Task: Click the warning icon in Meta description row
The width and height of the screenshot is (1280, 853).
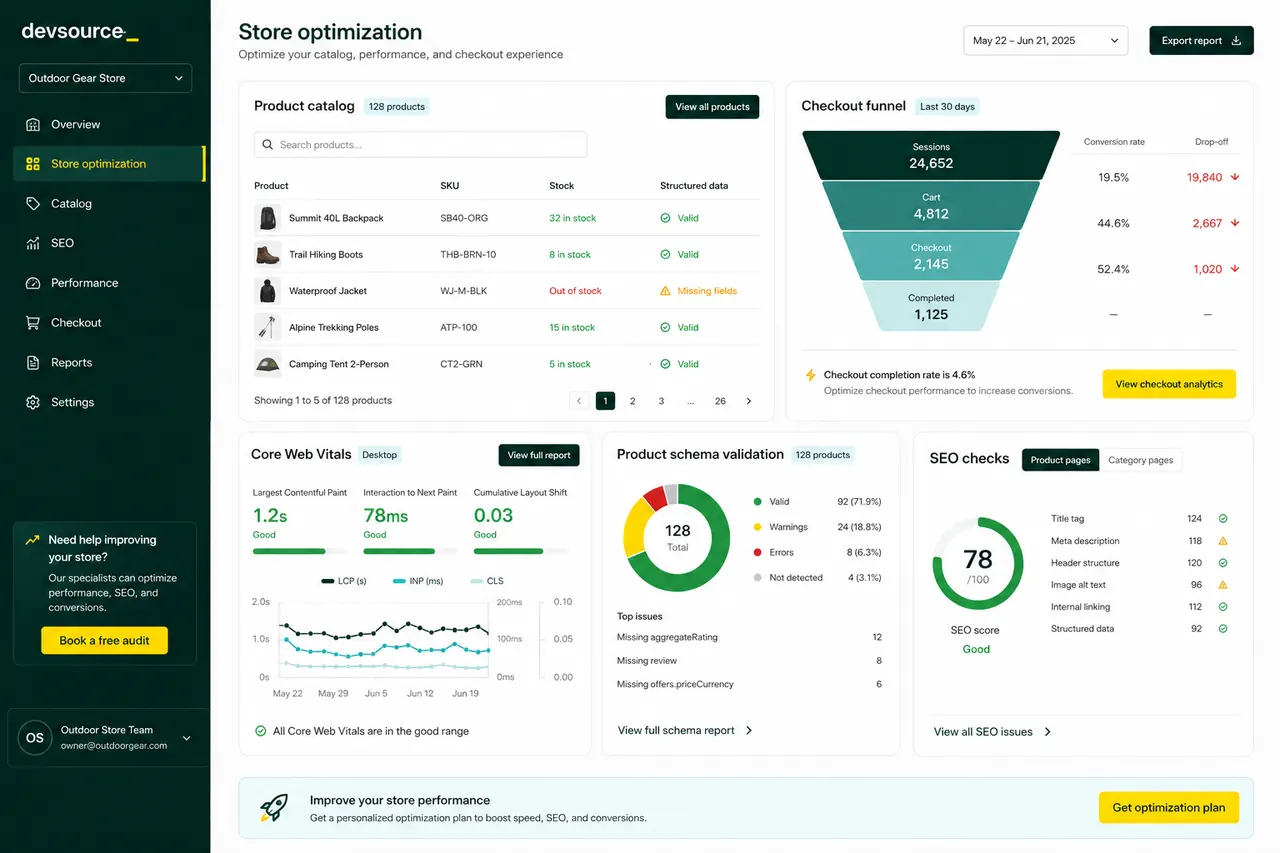Action: point(1223,541)
